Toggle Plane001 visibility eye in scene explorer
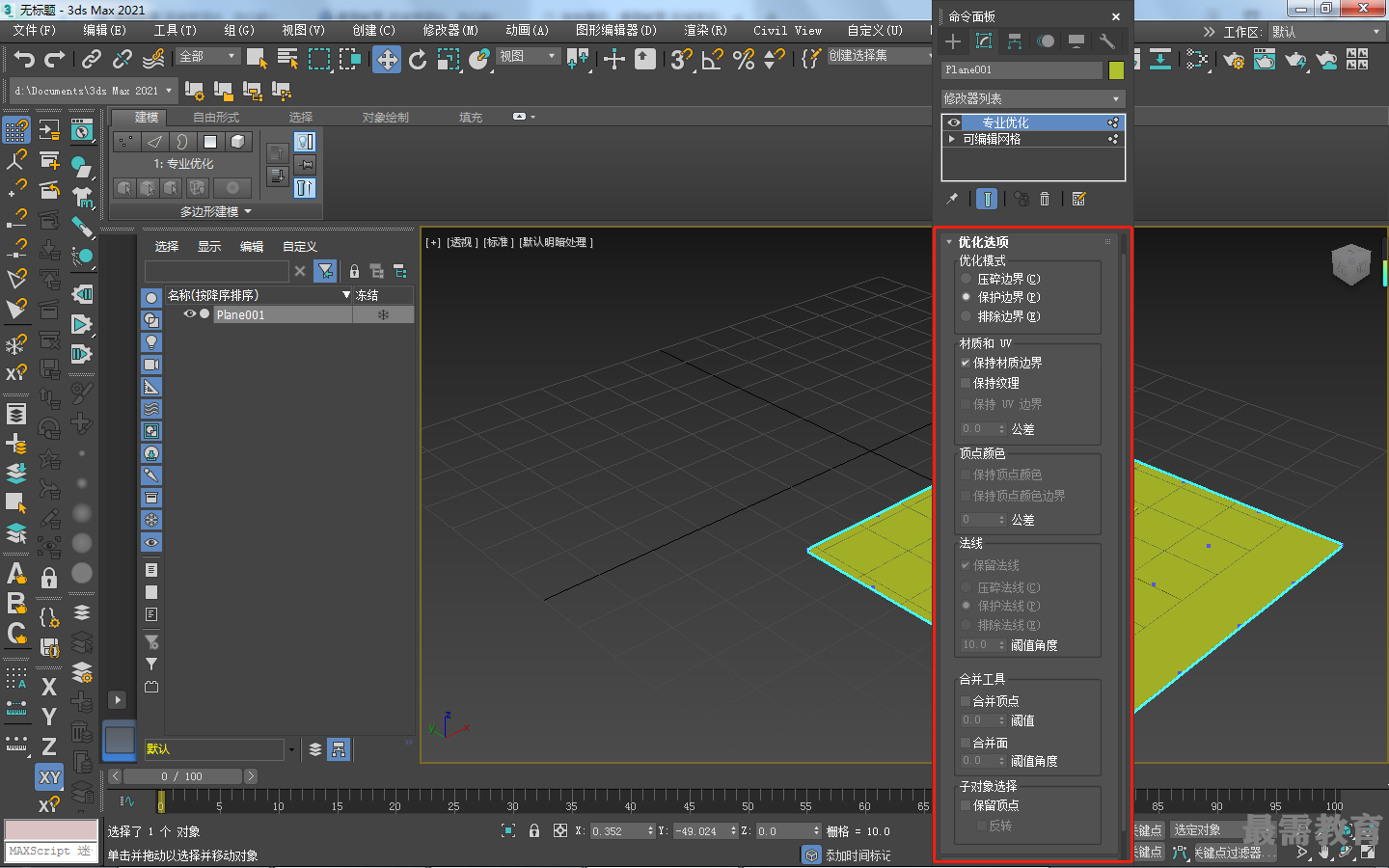1389x868 pixels. pyautogui.click(x=190, y=314)
